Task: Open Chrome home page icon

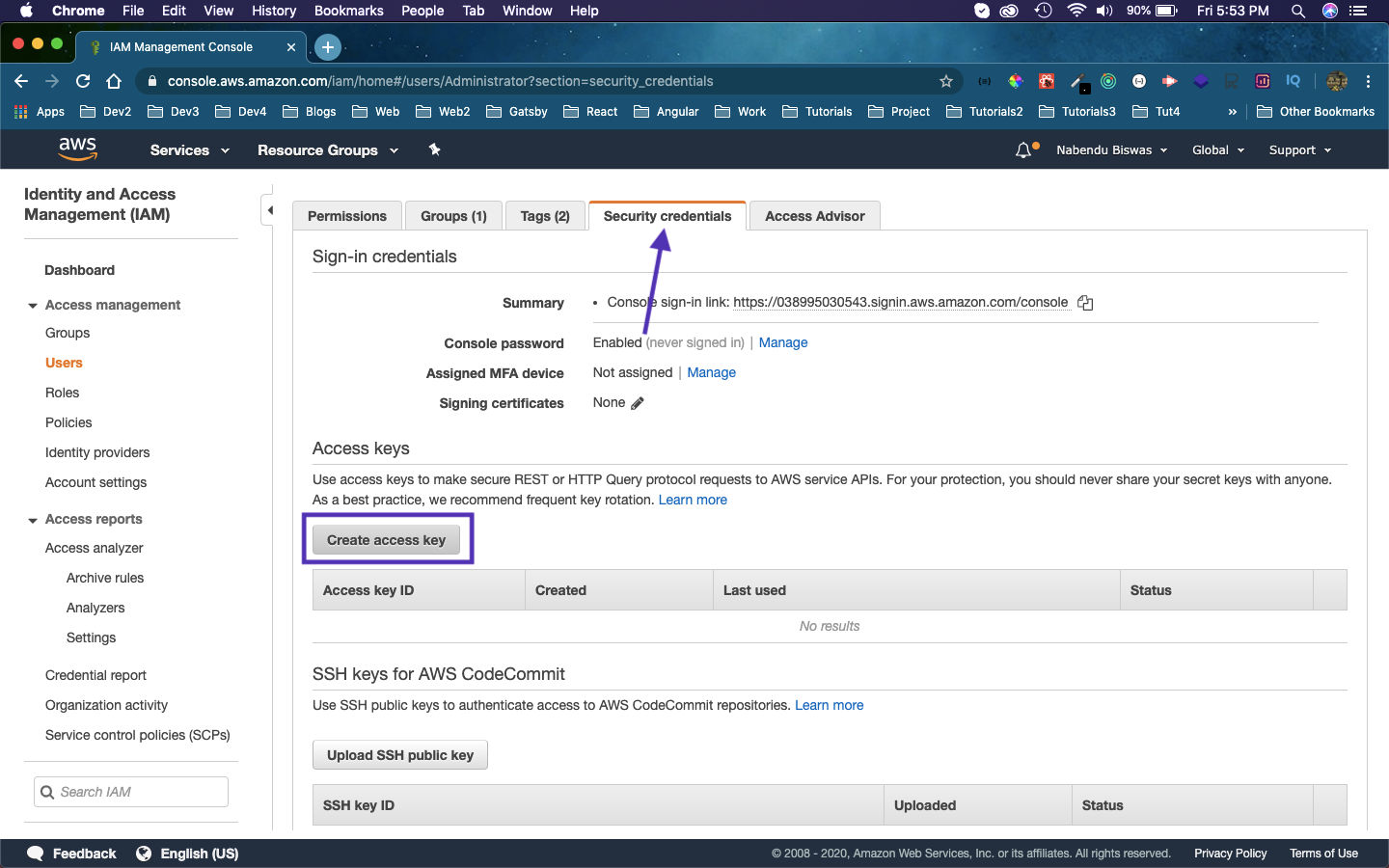Action: 114,81
